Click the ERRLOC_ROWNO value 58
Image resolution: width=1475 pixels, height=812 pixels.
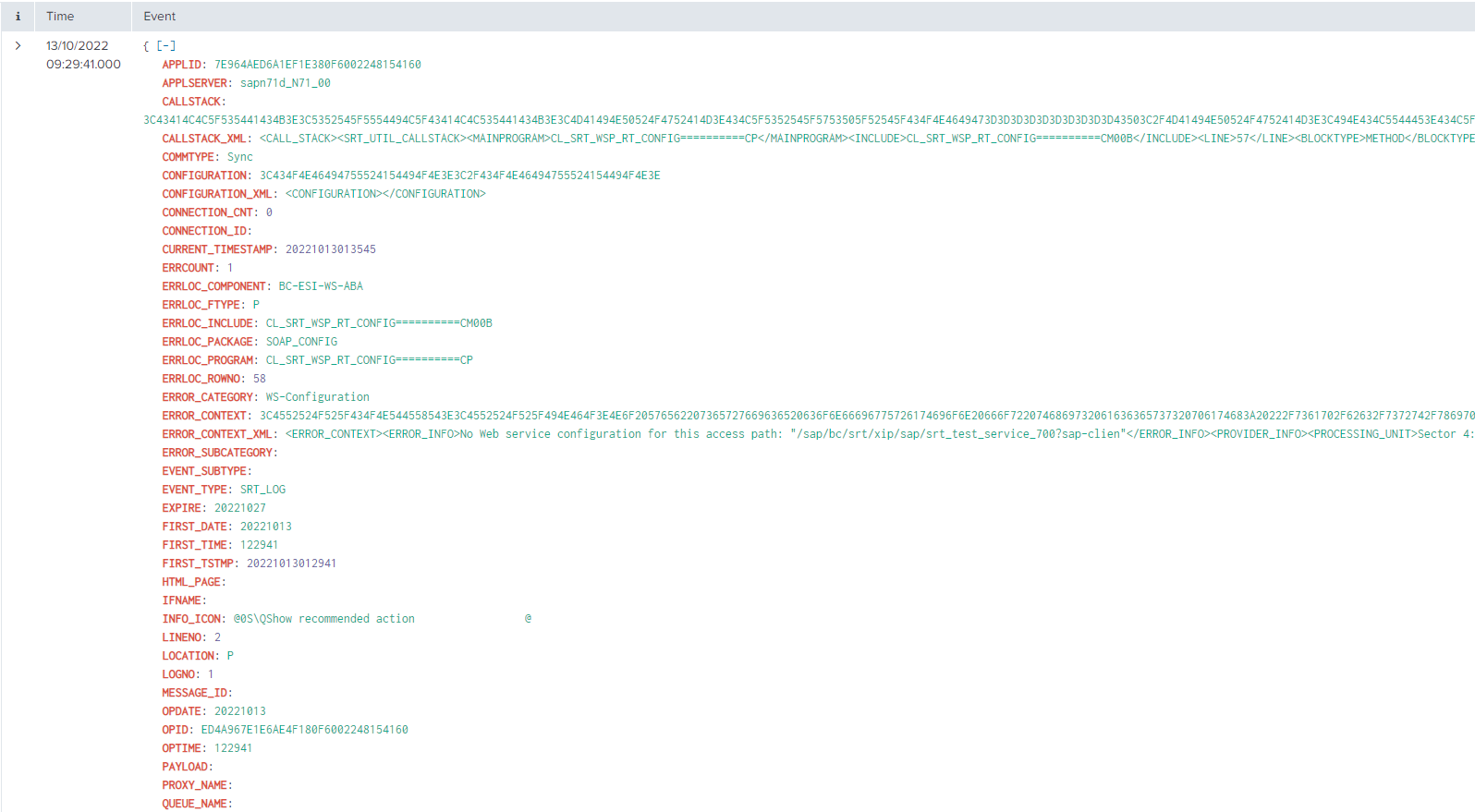pyautogui.click(x=259, y=379)
